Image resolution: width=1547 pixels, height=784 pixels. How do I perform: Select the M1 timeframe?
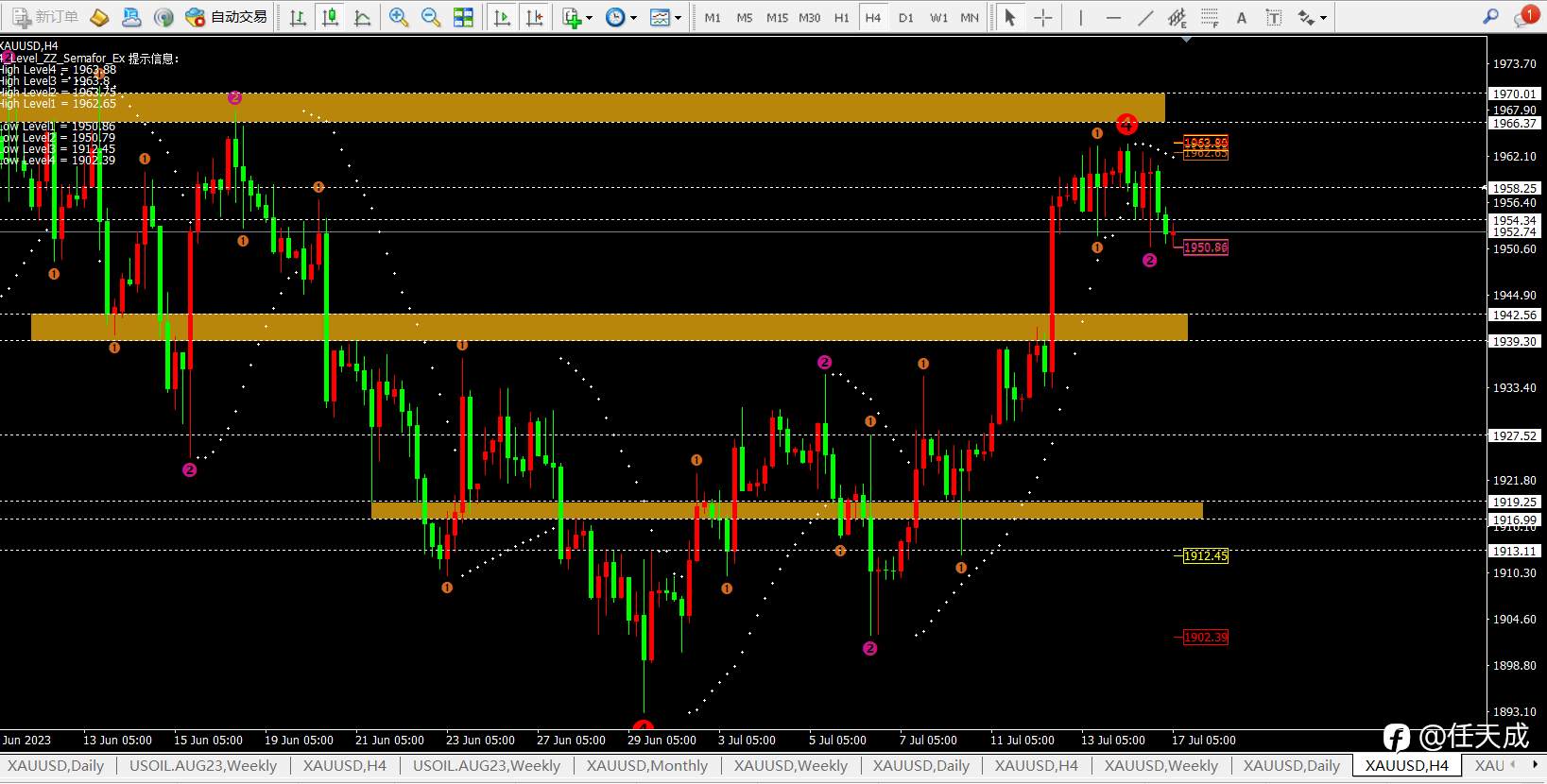[x=713, y=18]
